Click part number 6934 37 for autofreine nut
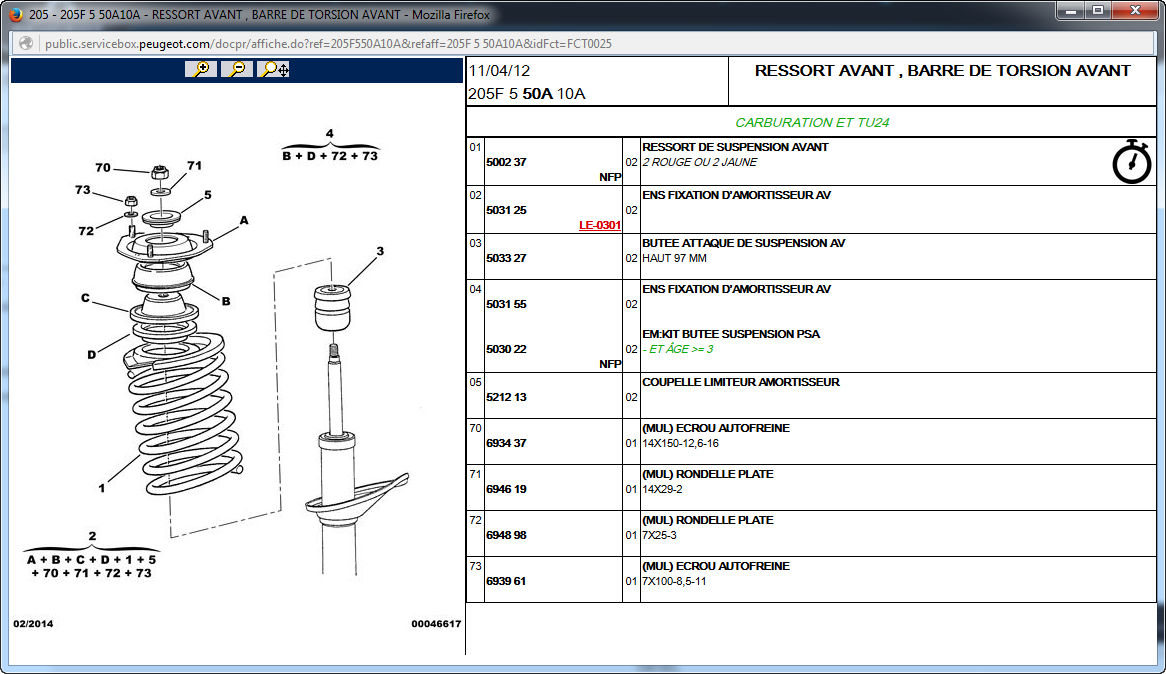Screen dimensions: 1166x674 click(506, 443)
